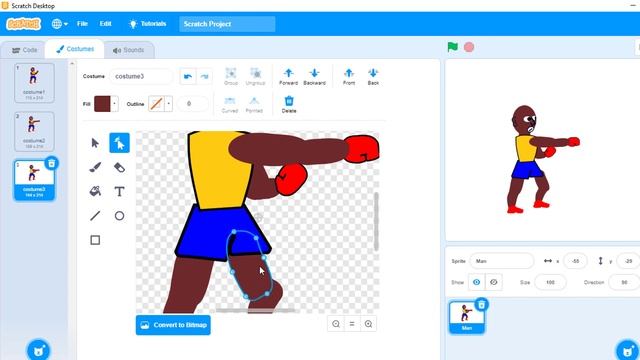Screen dimensions: 640x360
Task: Switch to the Code tab
Action: coord(24,50)
